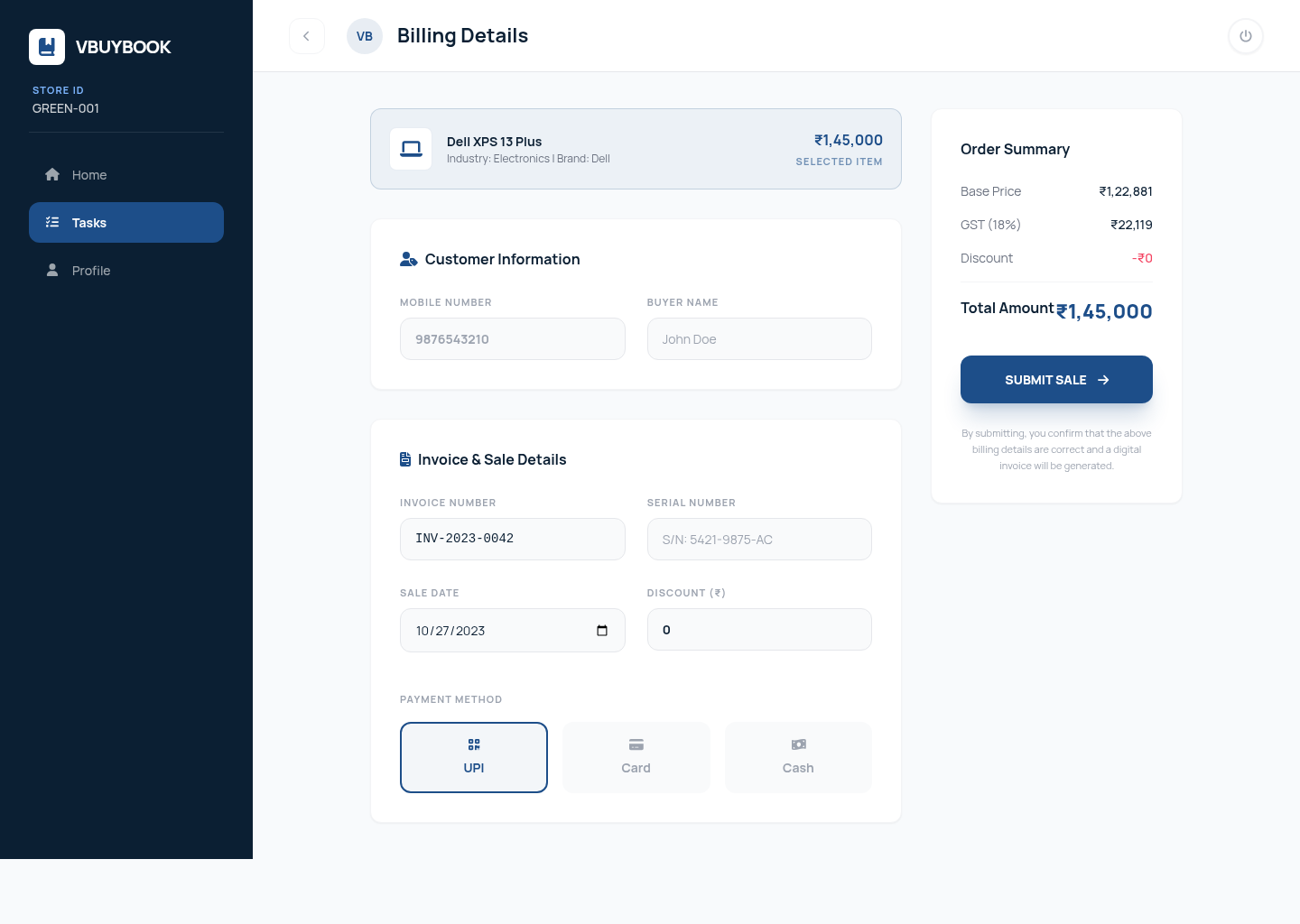The width and height of the screenshot is (1300, 924).
Task: Click the arrow icon on Submit Sale
Action: [x=1103, y=380]
